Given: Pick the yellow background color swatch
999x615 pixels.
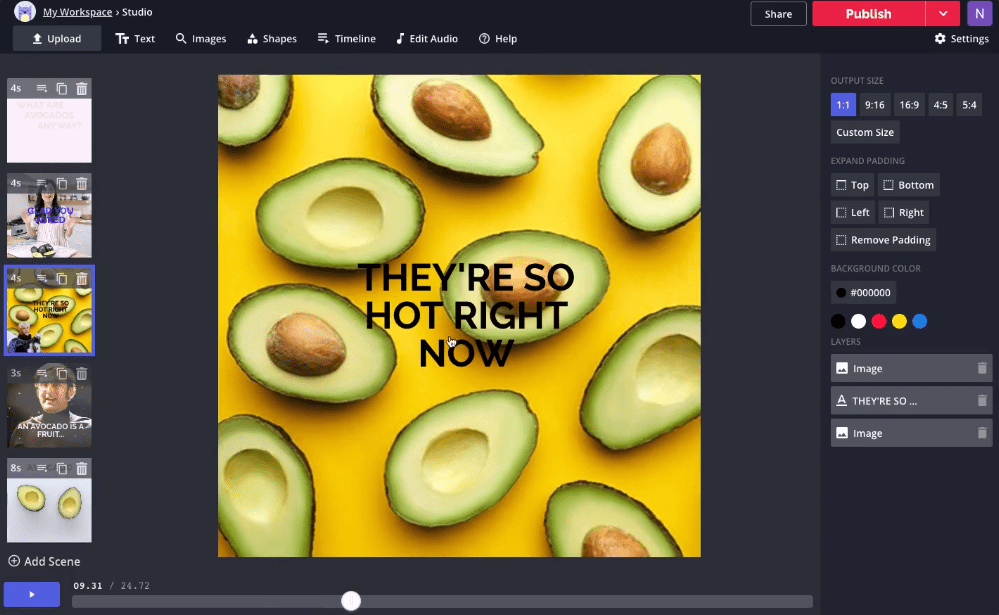Looking at the screenshot, I should click(899, 321).
